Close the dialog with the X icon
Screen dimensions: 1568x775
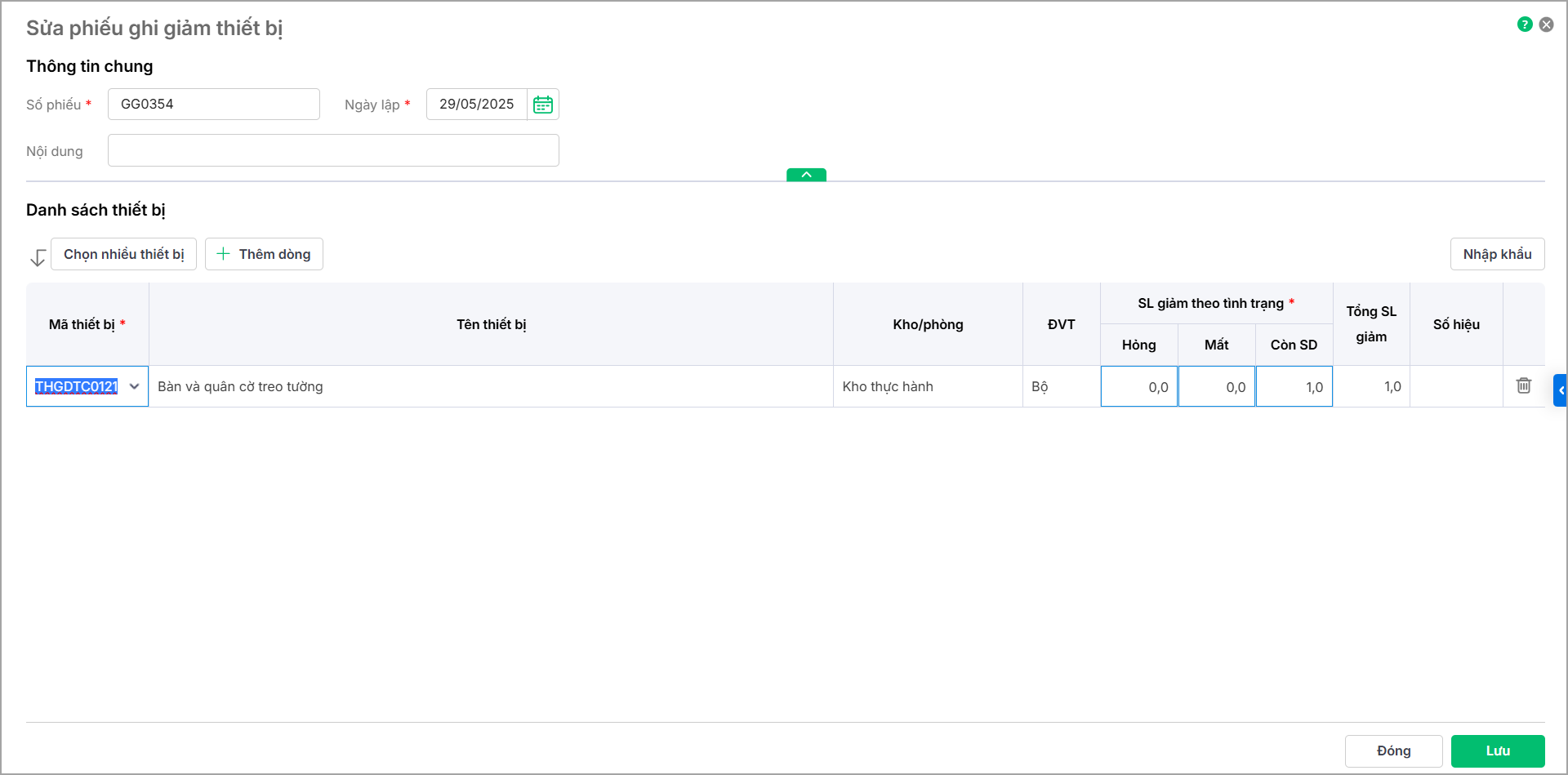pyautogui.click(x=1547, y=24)
